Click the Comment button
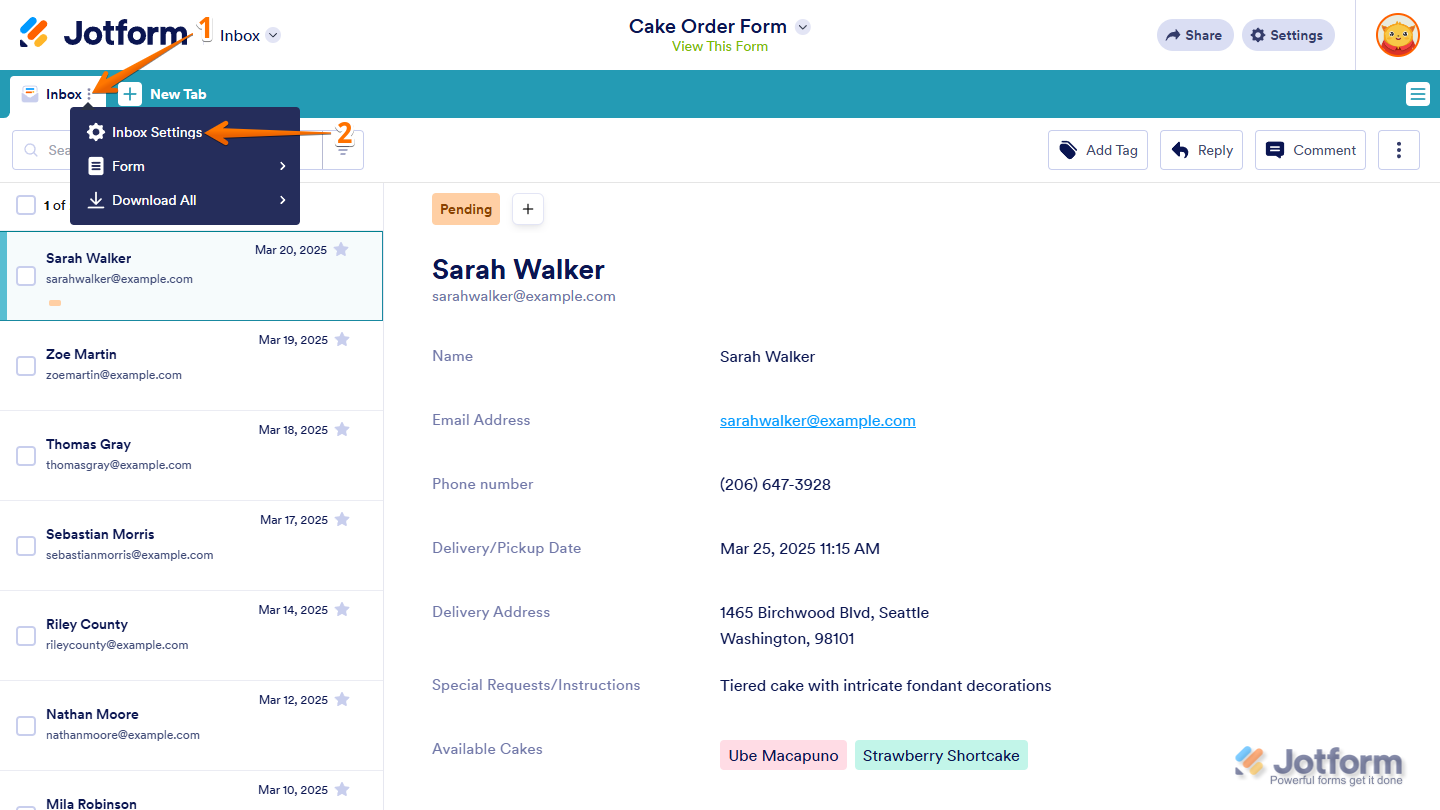1440x810 pixels. click(1310, 150)
